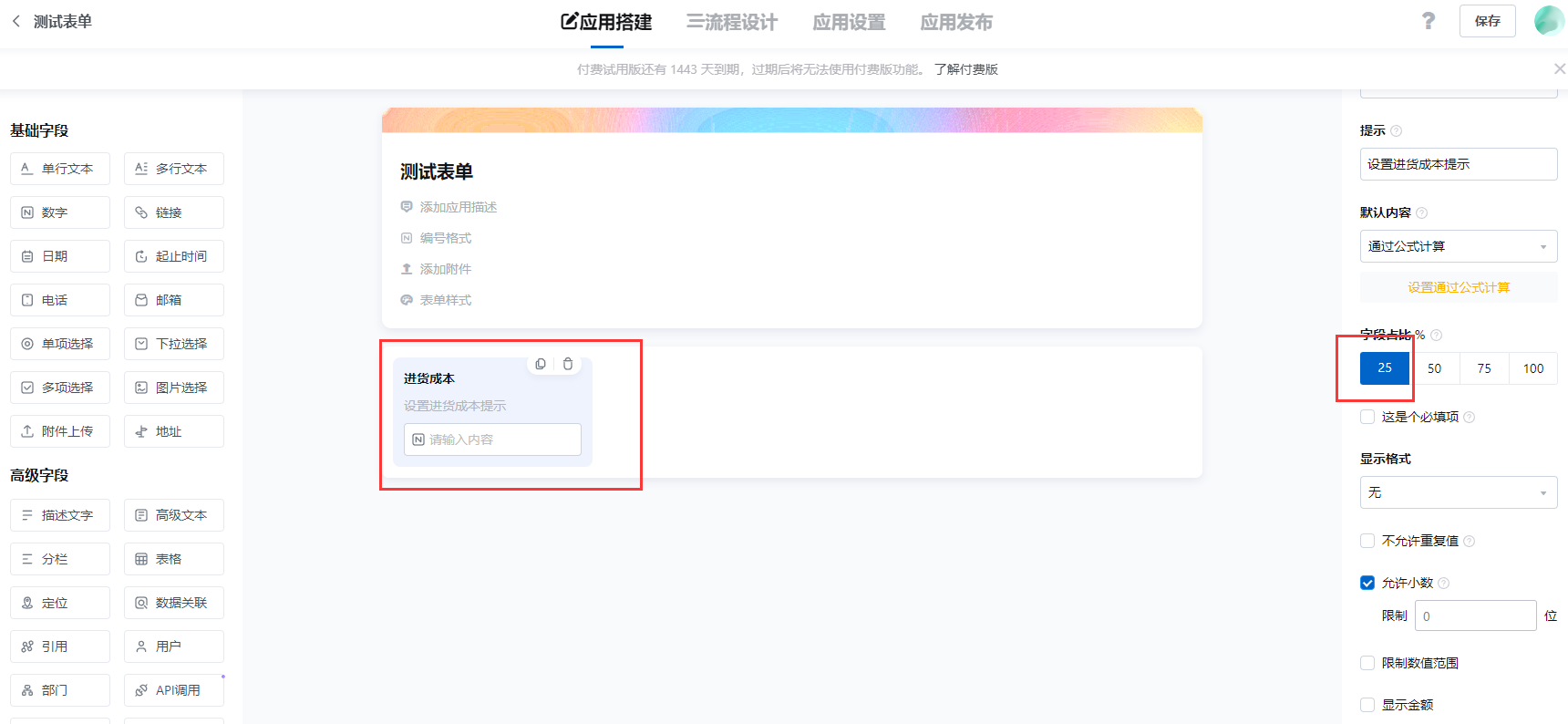Image resolution: width=1568 pixels, height=724 pixels.
Task: Click 设置通过公式计算 button
Action: [1458, 287]
